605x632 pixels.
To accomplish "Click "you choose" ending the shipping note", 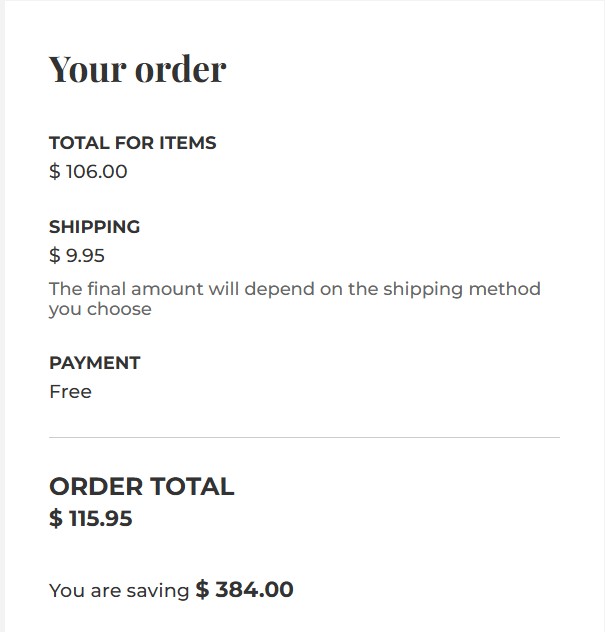I will (x=100, y=309).
